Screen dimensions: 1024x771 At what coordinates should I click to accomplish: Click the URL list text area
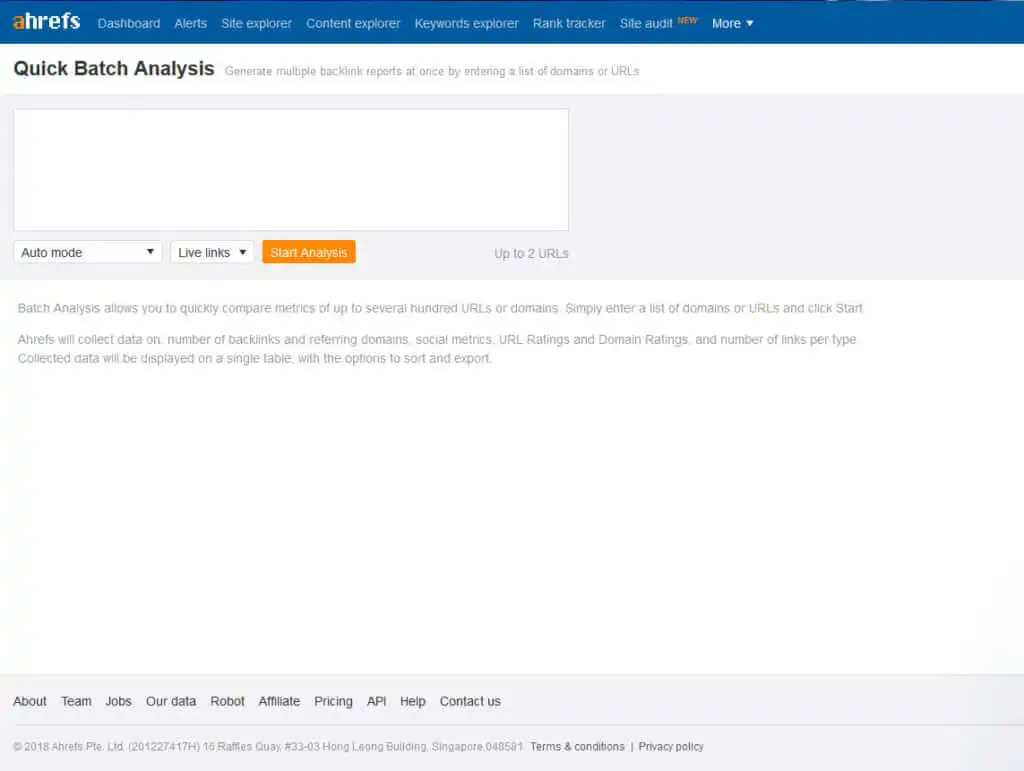[291, 169]
